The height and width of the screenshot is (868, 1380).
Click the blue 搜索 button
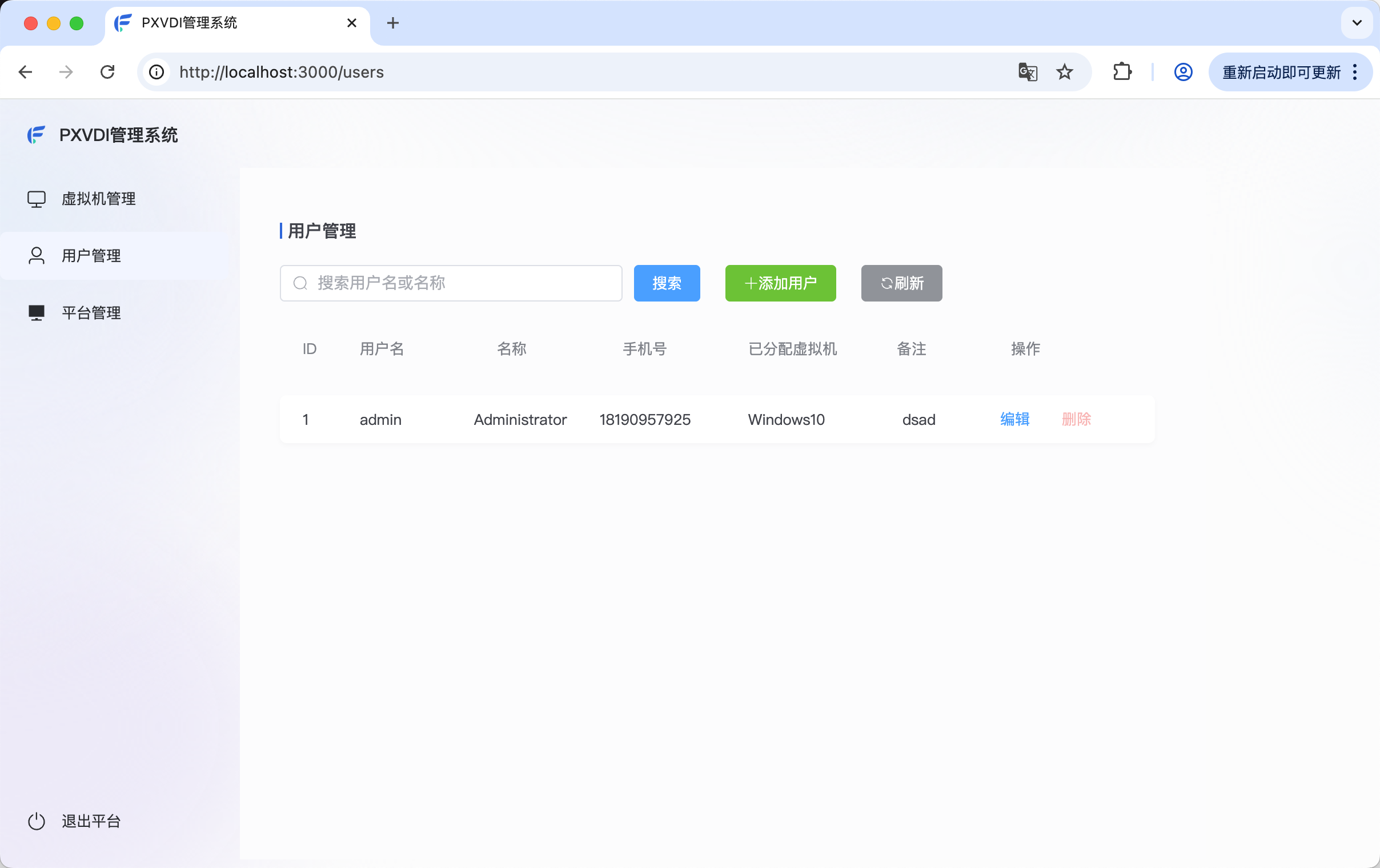667,283
